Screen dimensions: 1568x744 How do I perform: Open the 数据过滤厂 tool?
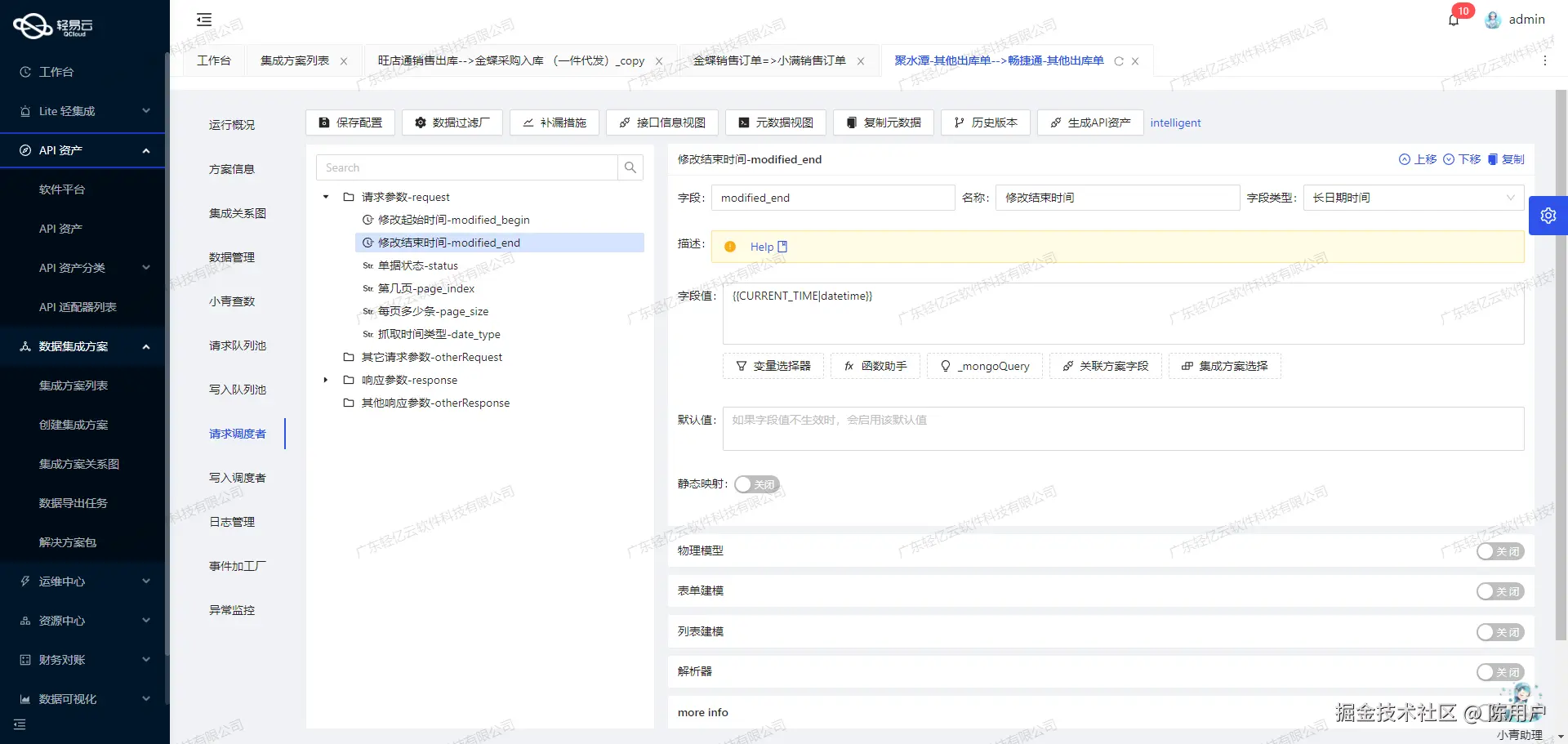(x=452, y=123)
